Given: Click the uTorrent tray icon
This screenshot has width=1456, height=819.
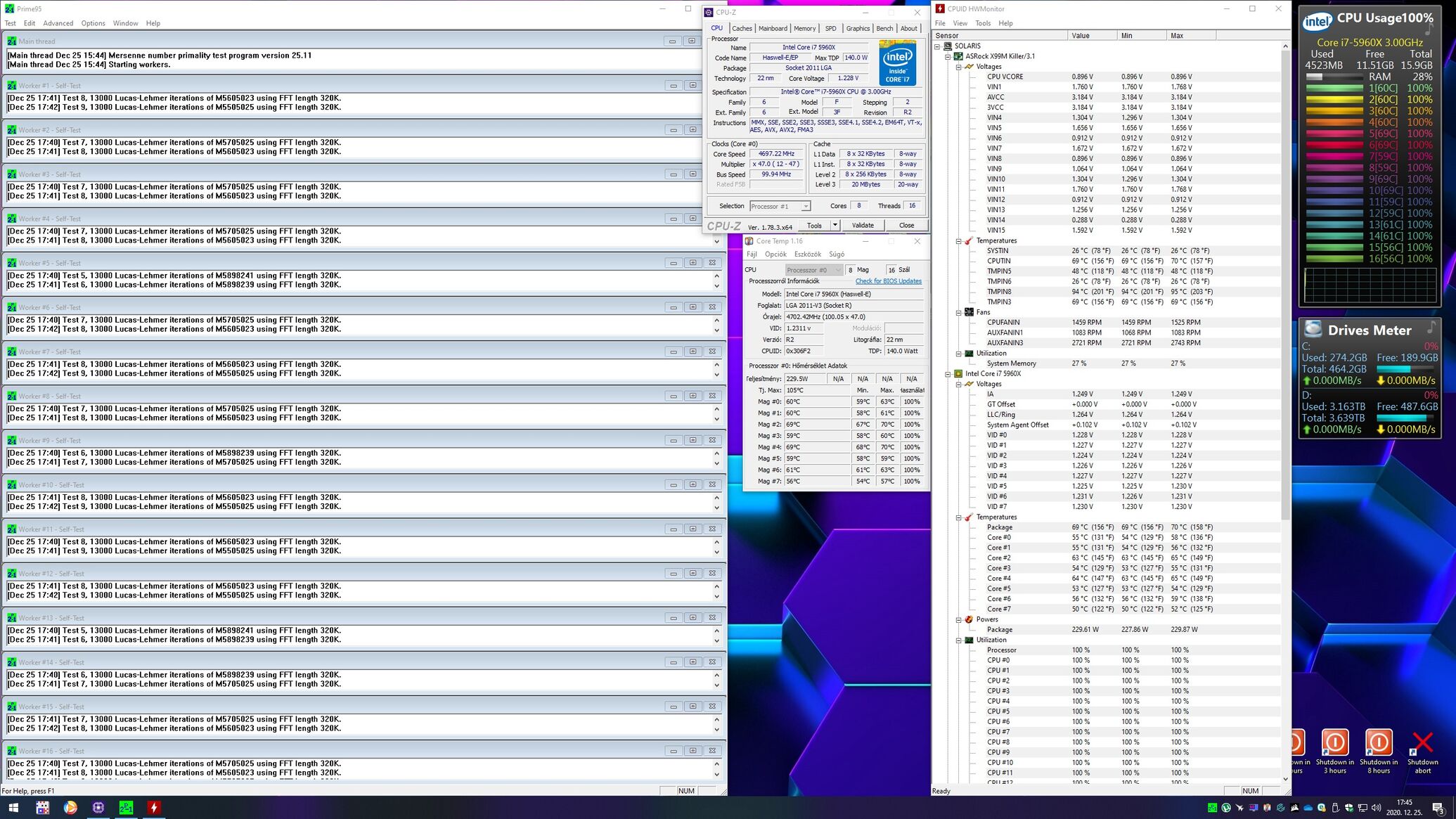Looking at the screenshot, I should coord(1226,808).
